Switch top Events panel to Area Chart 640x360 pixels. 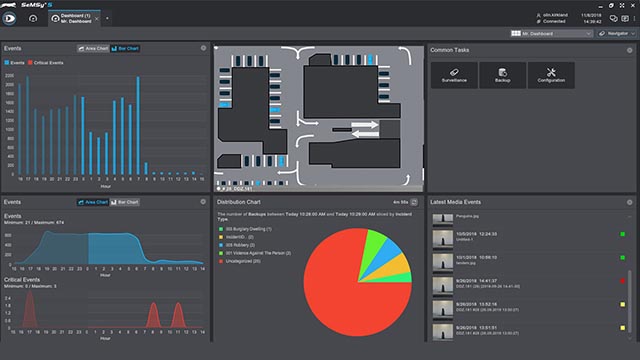(93, 49)
